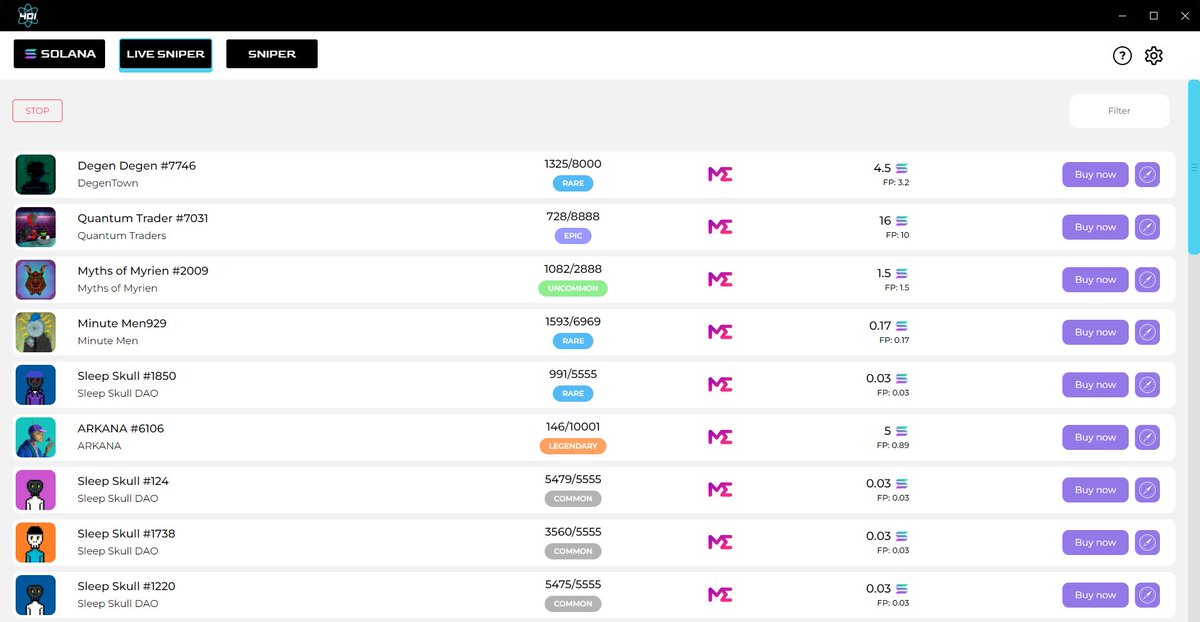The width and height of the screenshot is (1200, 622).
Task: Buy now ARKANA #6106
Action: (1095, 437)
